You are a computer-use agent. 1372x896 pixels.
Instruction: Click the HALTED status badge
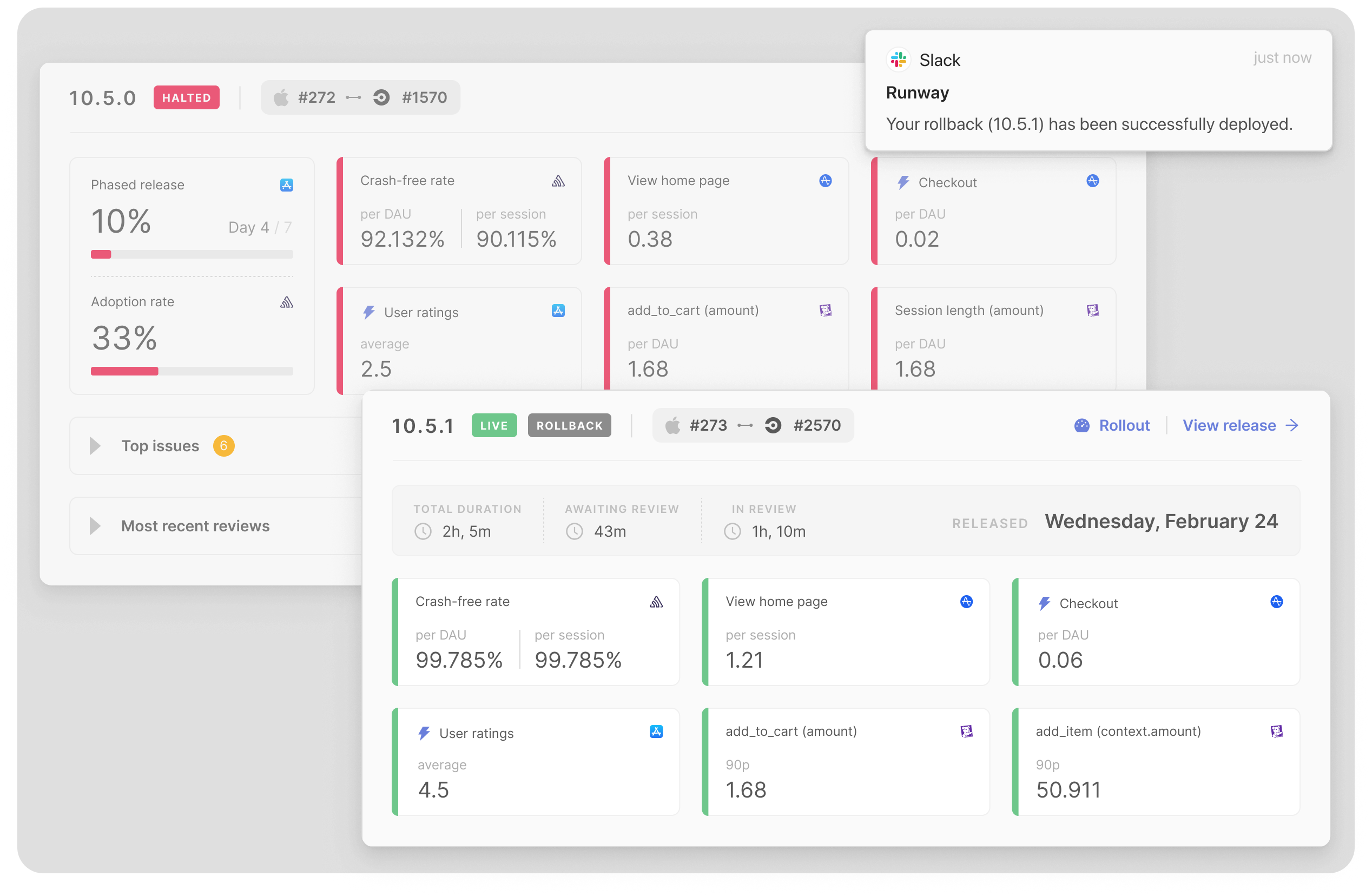tap(186, 97)
